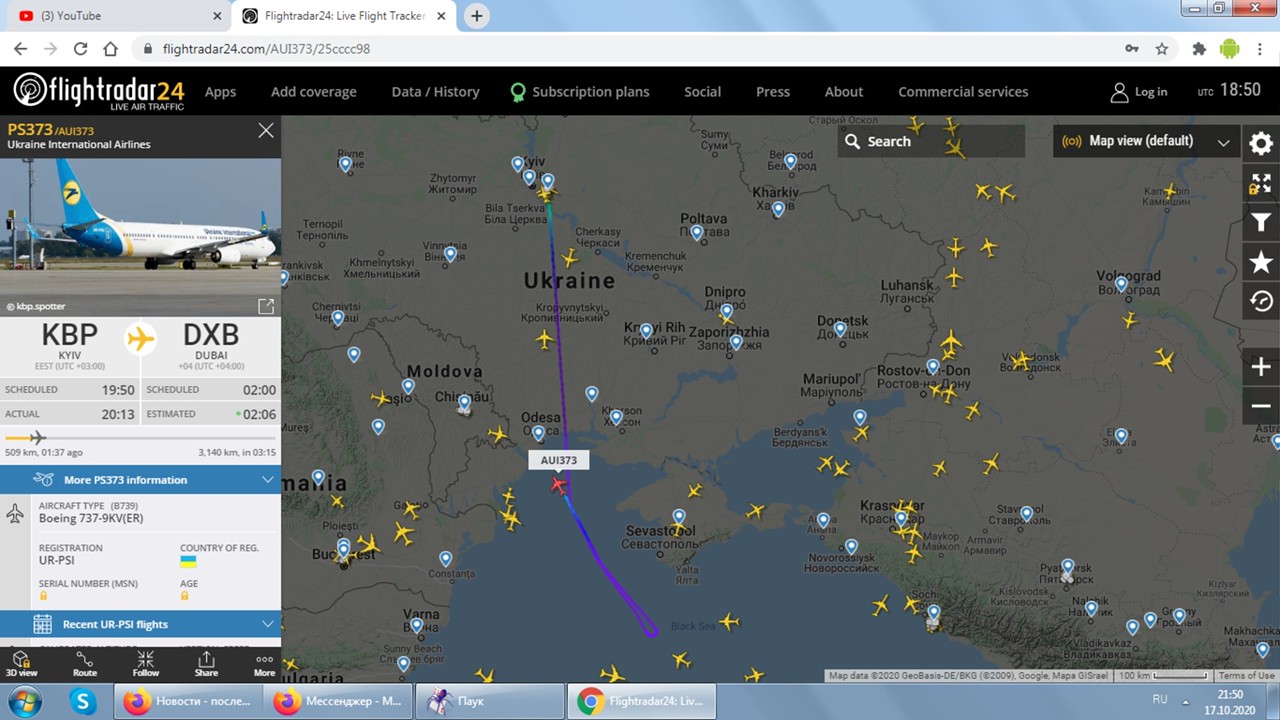Open the map filter funnel icon

point(1261,222)
